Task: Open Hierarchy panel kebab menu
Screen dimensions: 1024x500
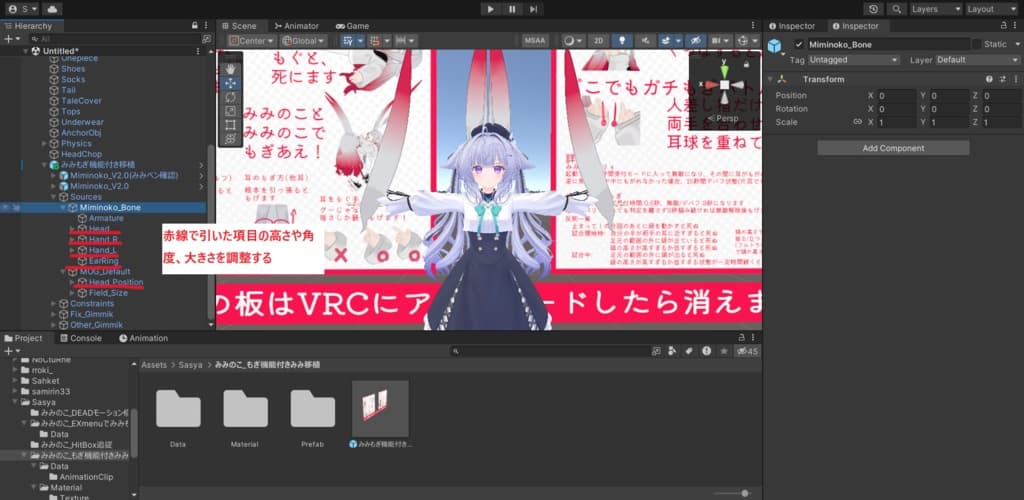Action: tap(206, 25)
